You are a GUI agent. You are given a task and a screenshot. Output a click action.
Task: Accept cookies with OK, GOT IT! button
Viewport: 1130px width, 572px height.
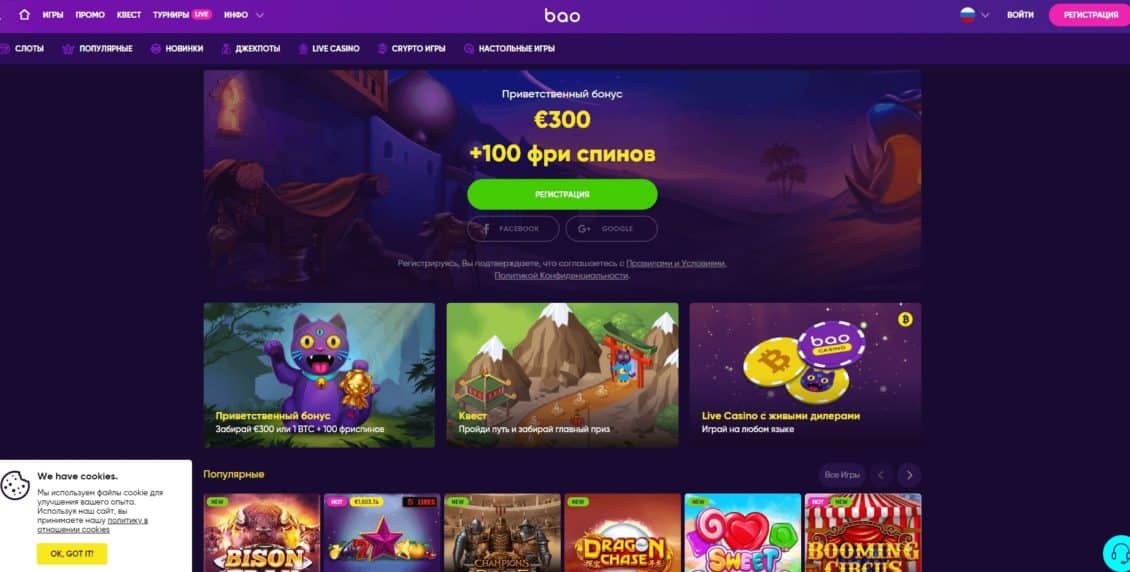72,553
